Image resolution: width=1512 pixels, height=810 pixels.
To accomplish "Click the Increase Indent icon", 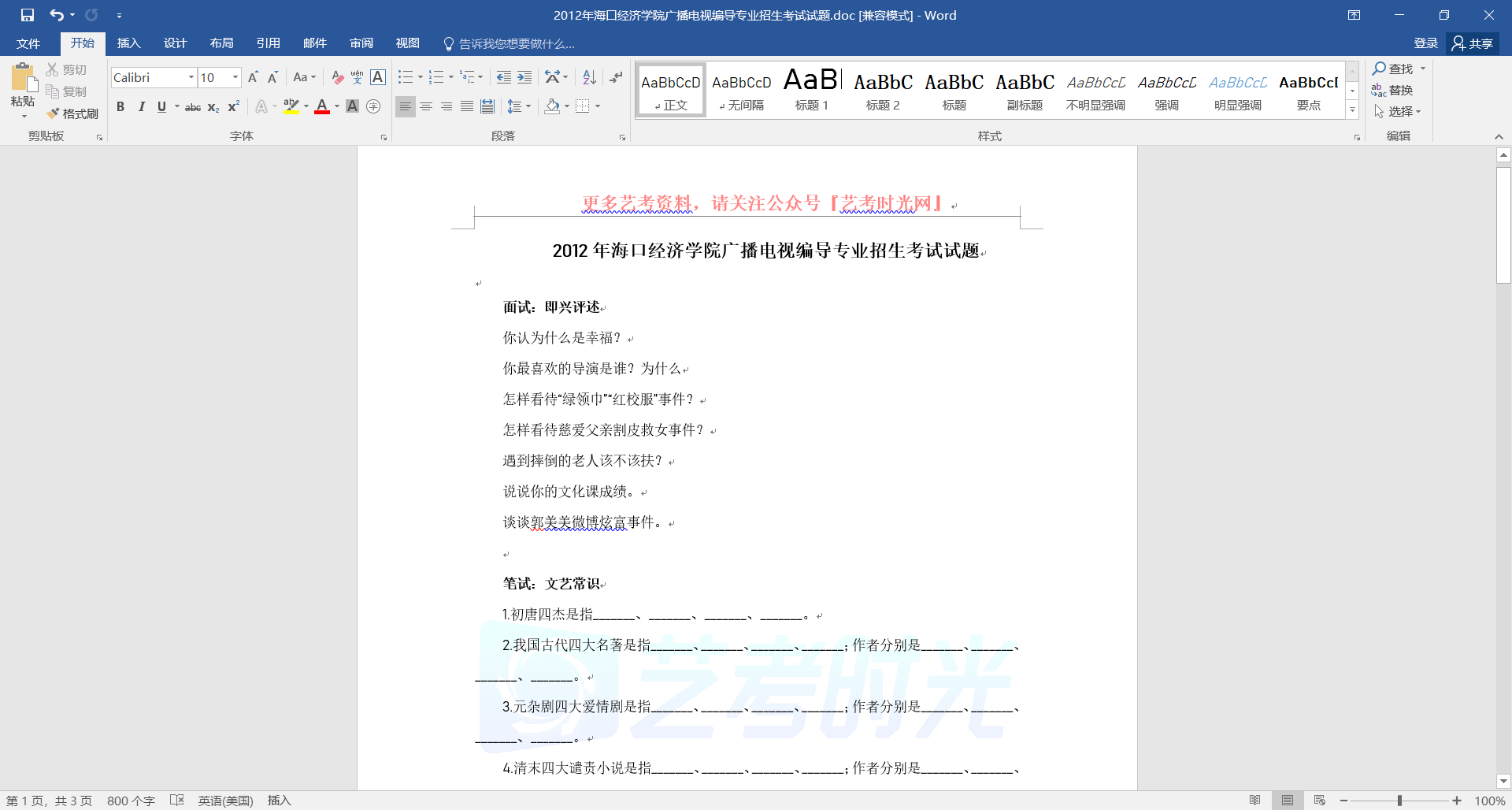I will [x=524, y=77].
